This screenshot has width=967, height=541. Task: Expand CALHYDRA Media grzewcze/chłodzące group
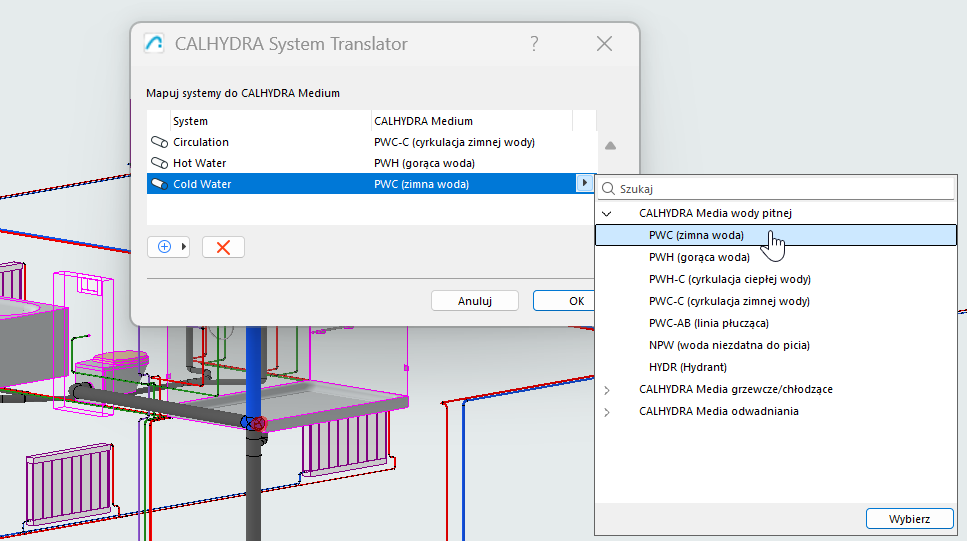[x=607, y=389]
